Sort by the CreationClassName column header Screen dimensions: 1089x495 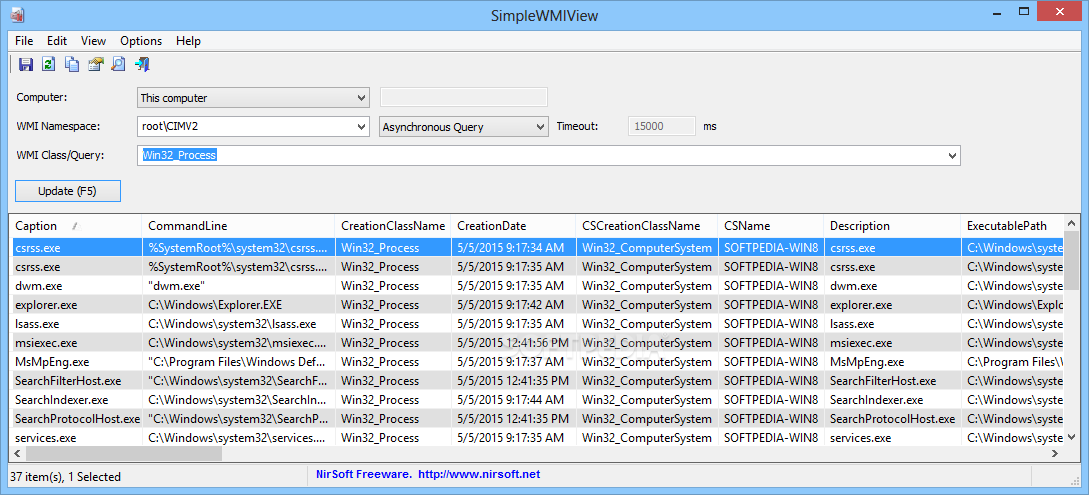click(392, 226)
